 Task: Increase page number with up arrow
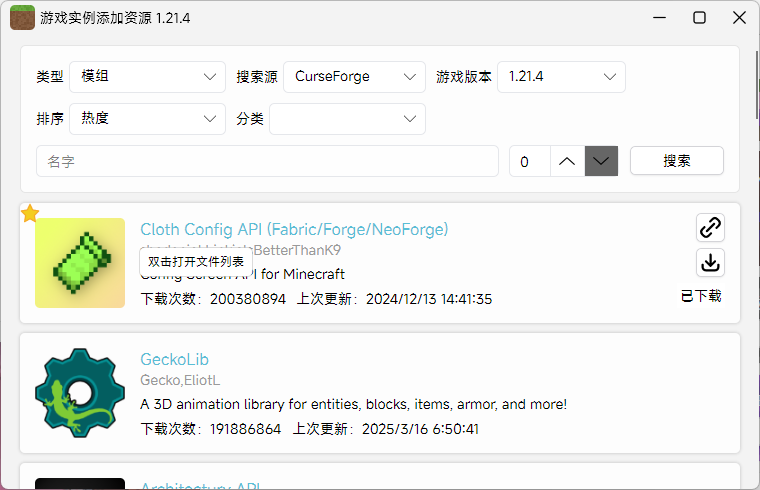(x=567, y=161)
